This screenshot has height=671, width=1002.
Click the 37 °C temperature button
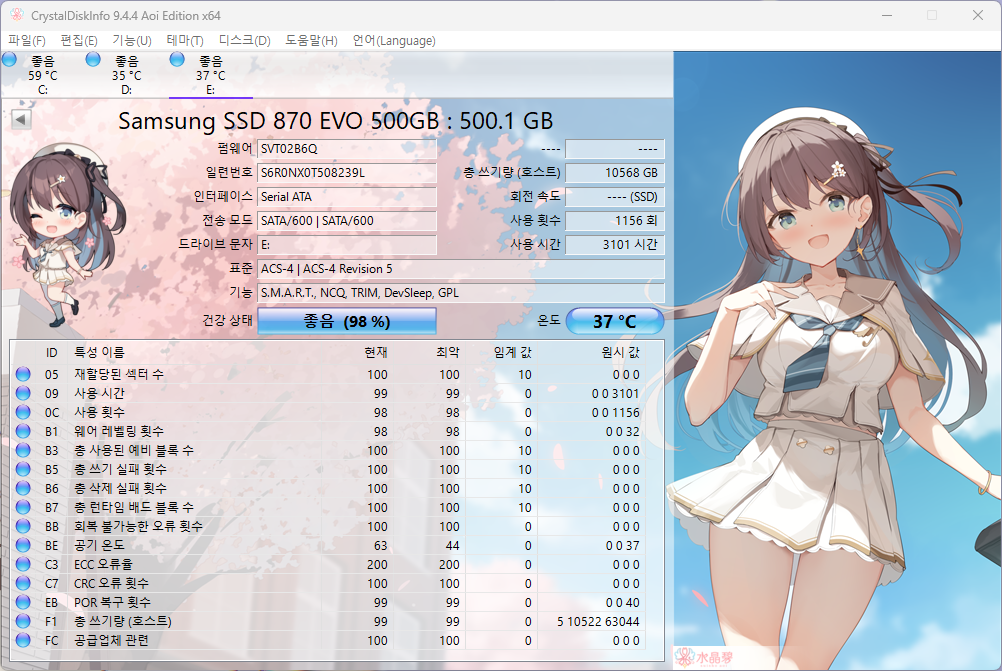point(615,321)
